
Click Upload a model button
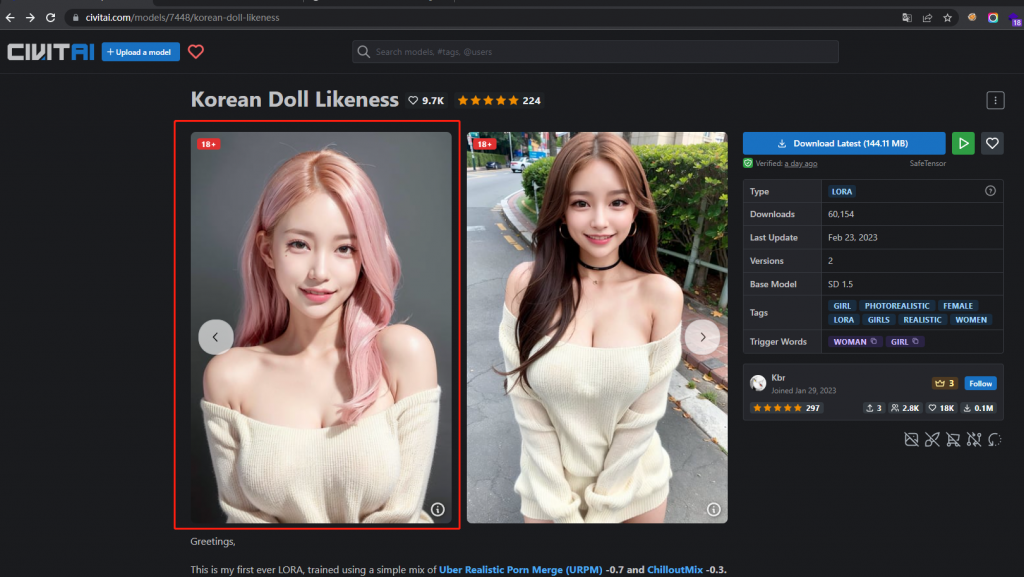coord(140,52)
